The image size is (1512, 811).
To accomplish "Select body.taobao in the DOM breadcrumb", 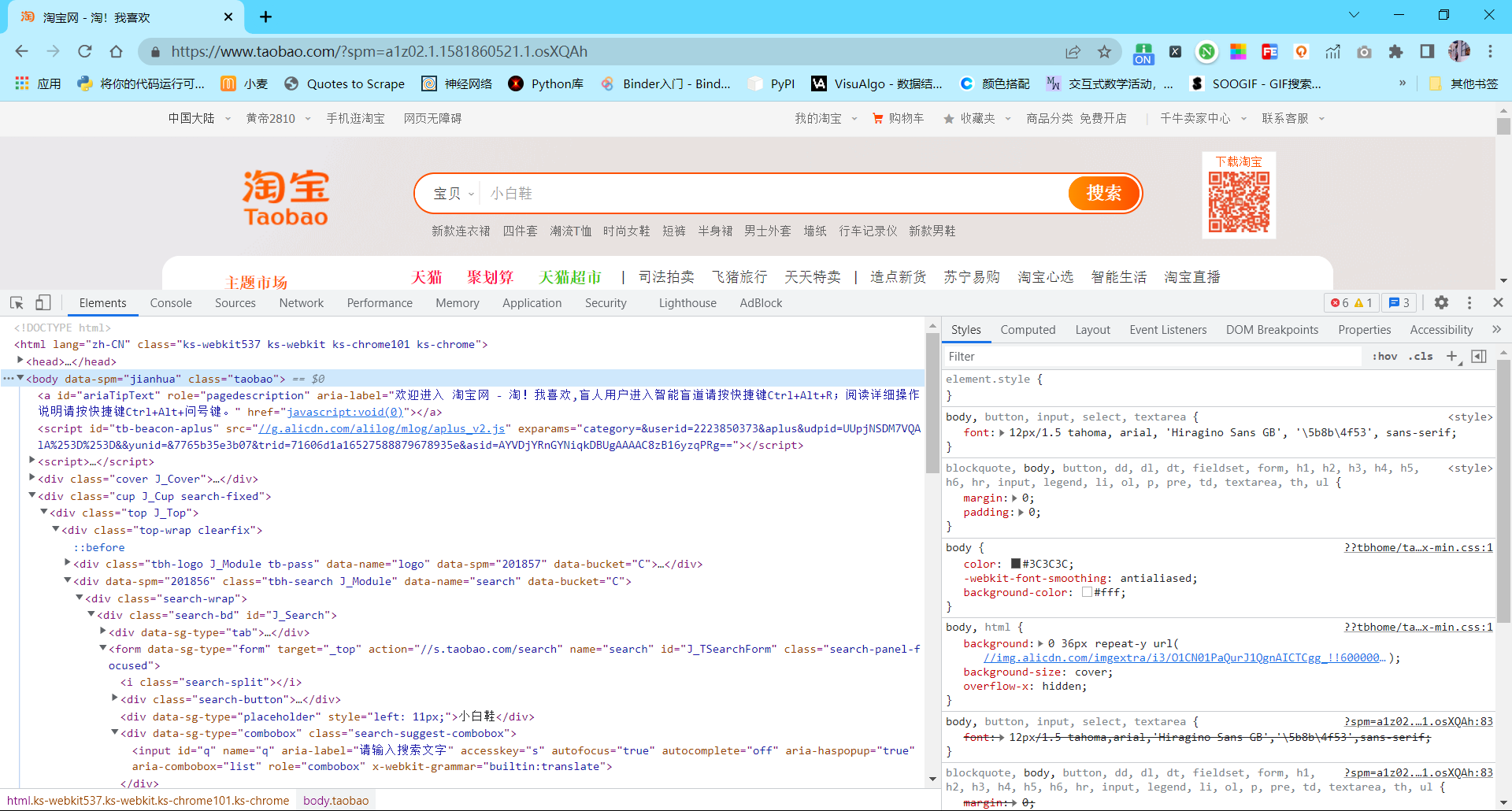I will click(336, 801).
